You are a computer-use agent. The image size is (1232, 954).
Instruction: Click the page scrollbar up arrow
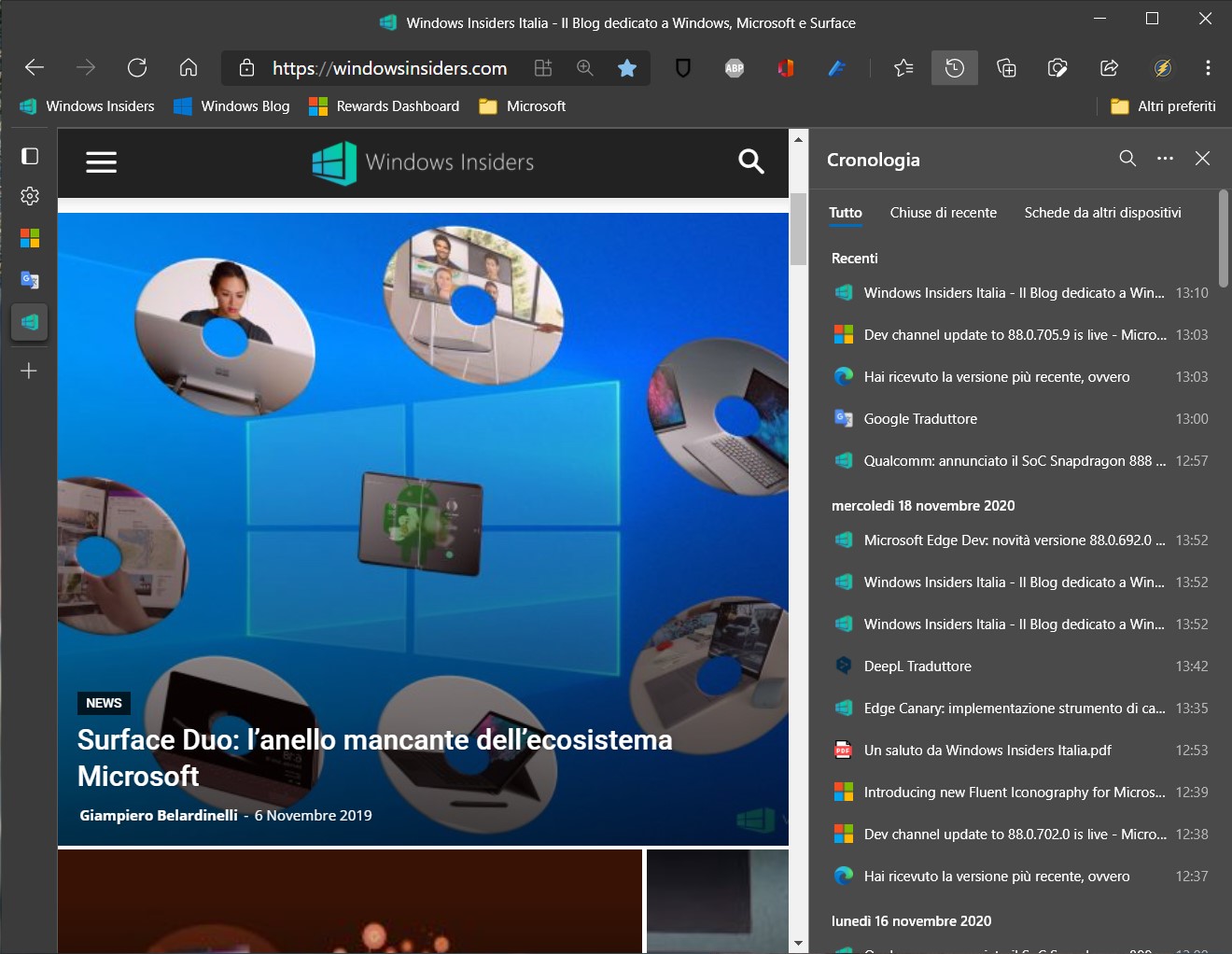(798, 139)
